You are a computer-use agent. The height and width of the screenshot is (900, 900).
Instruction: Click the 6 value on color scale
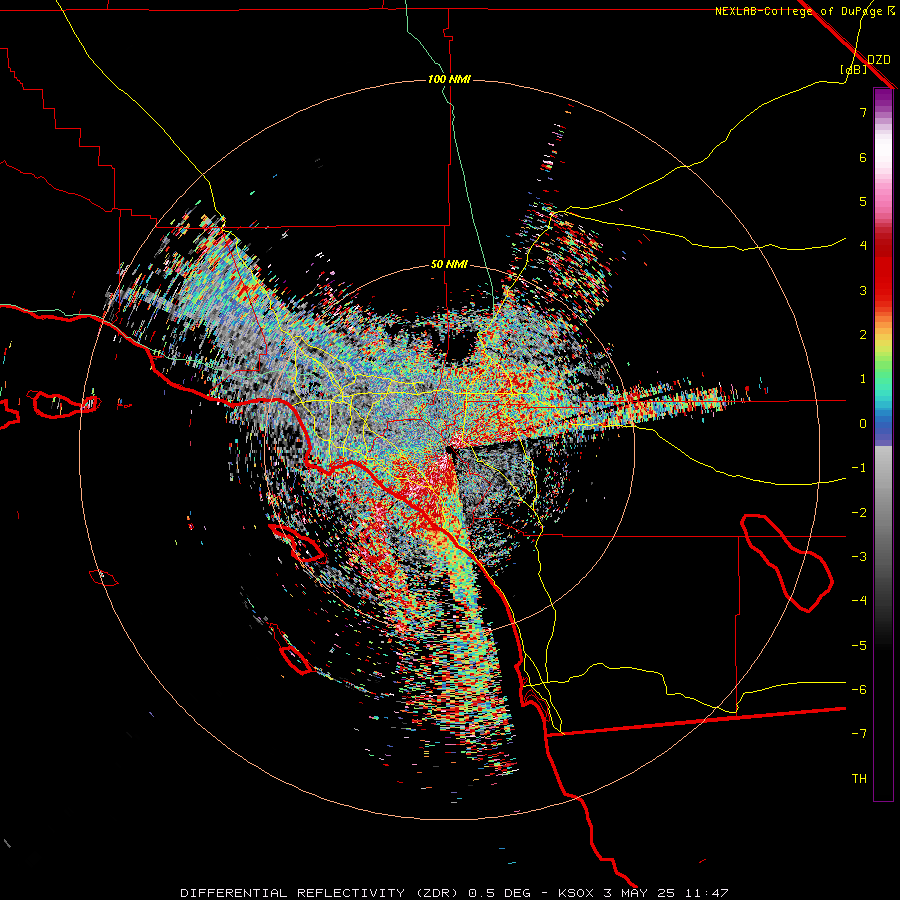pyautogui.click(x=863, y=157)
